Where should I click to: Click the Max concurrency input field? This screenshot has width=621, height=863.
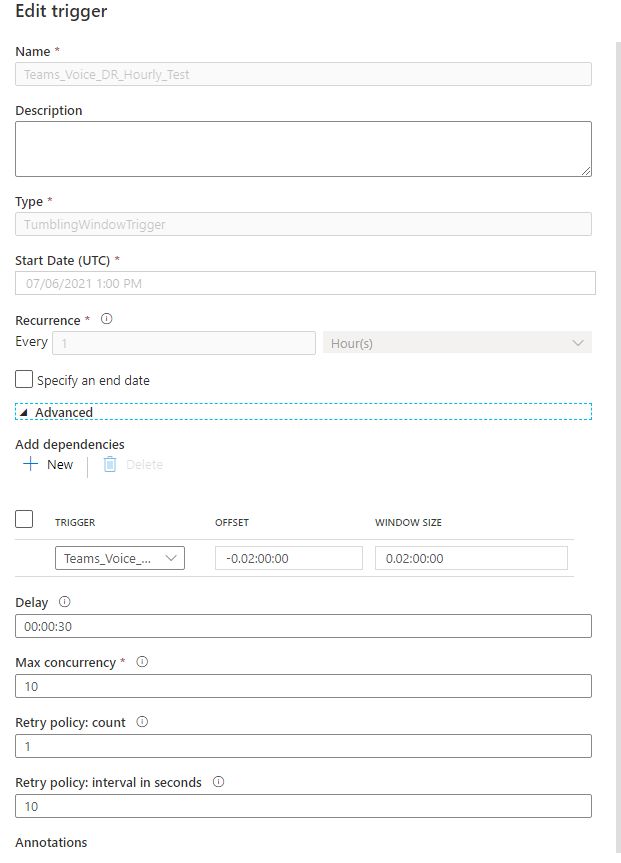[x=303, y=686]
